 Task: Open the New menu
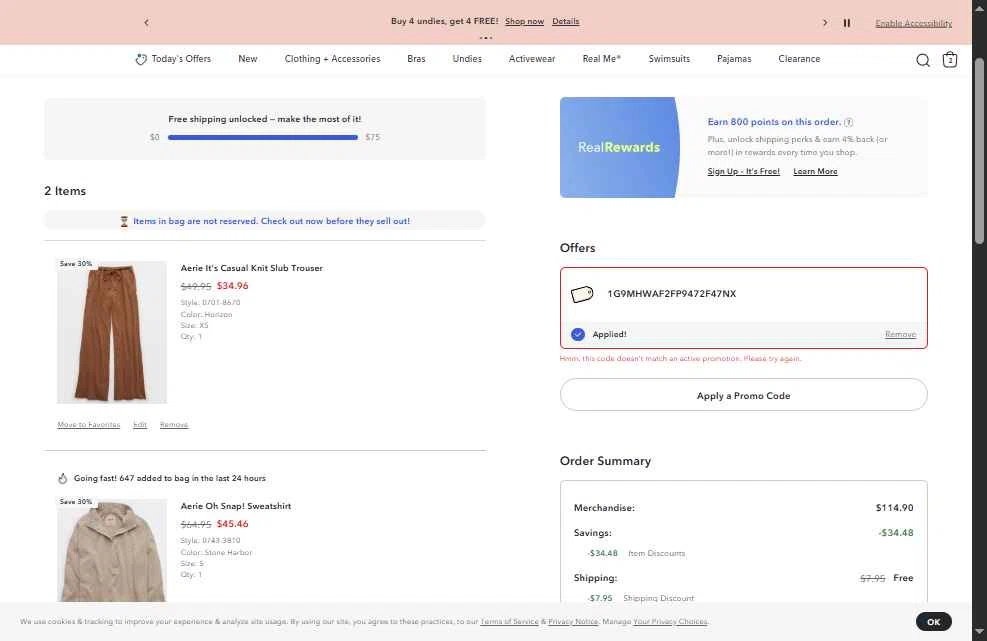(x=247, y=59)
